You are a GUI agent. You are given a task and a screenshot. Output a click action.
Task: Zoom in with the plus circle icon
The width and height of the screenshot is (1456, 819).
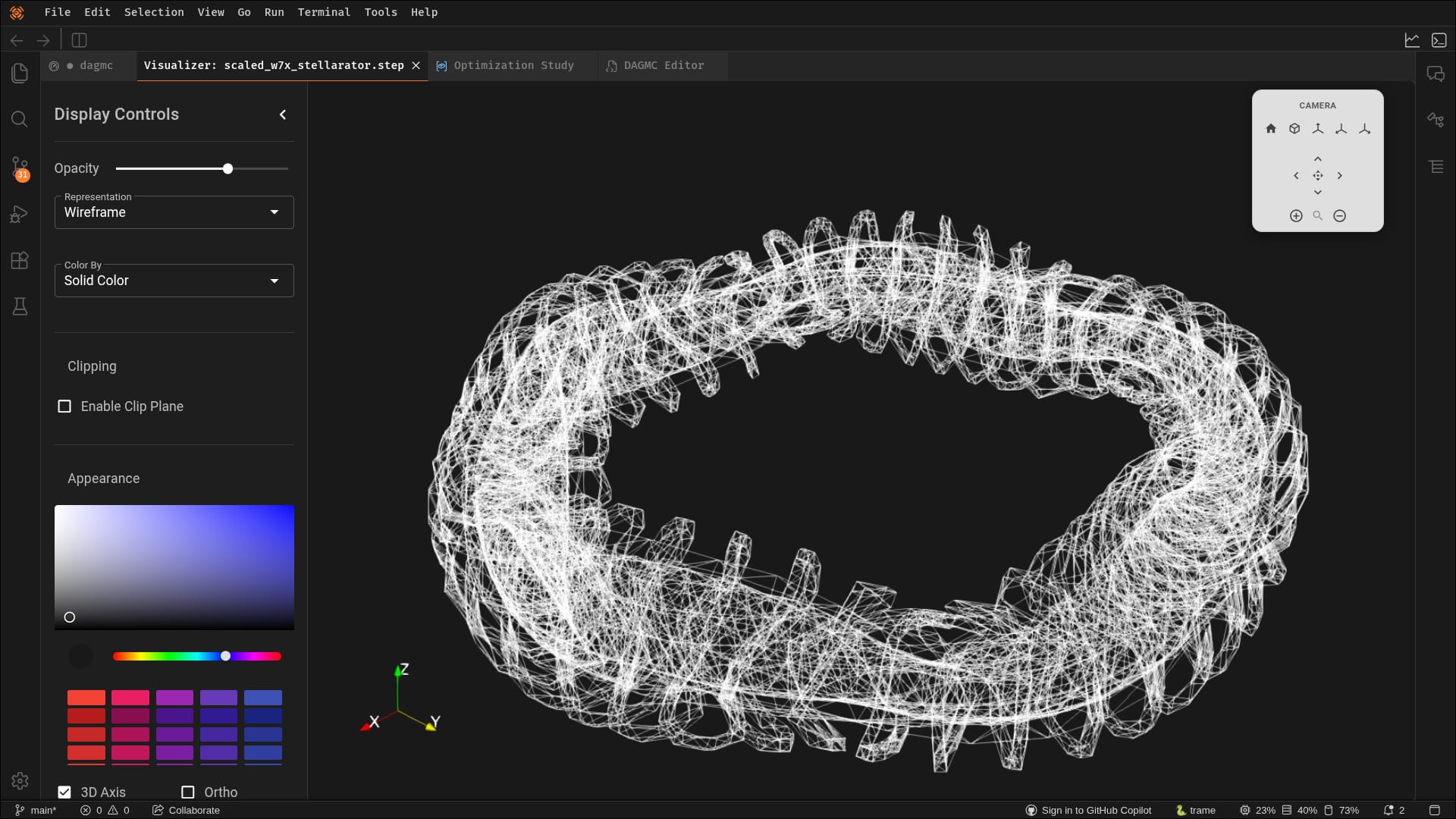pyautogui.click(x=1296, y=216)
